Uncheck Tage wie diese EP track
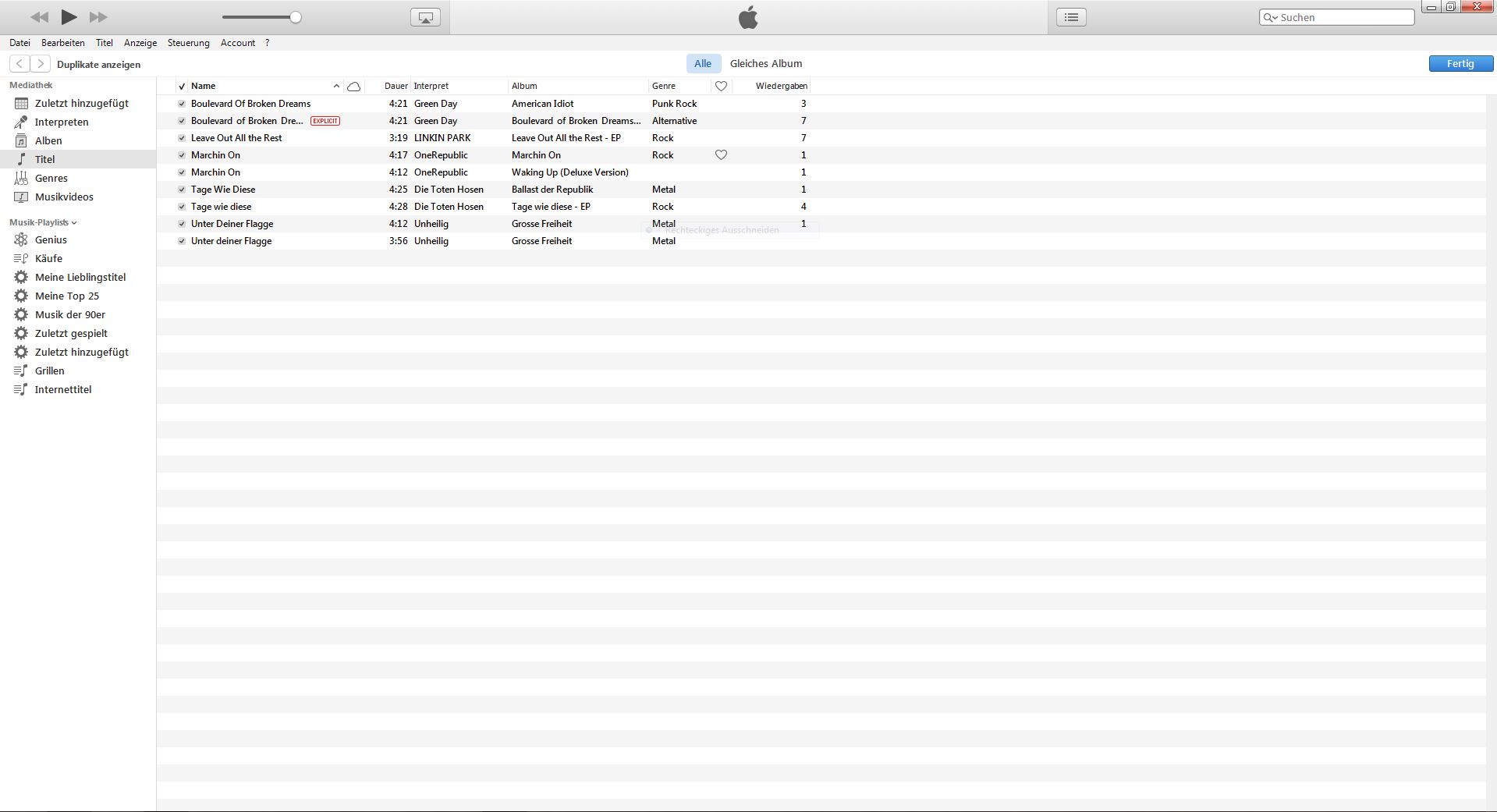The image size is (1497, 812). (x=182, y=207)
